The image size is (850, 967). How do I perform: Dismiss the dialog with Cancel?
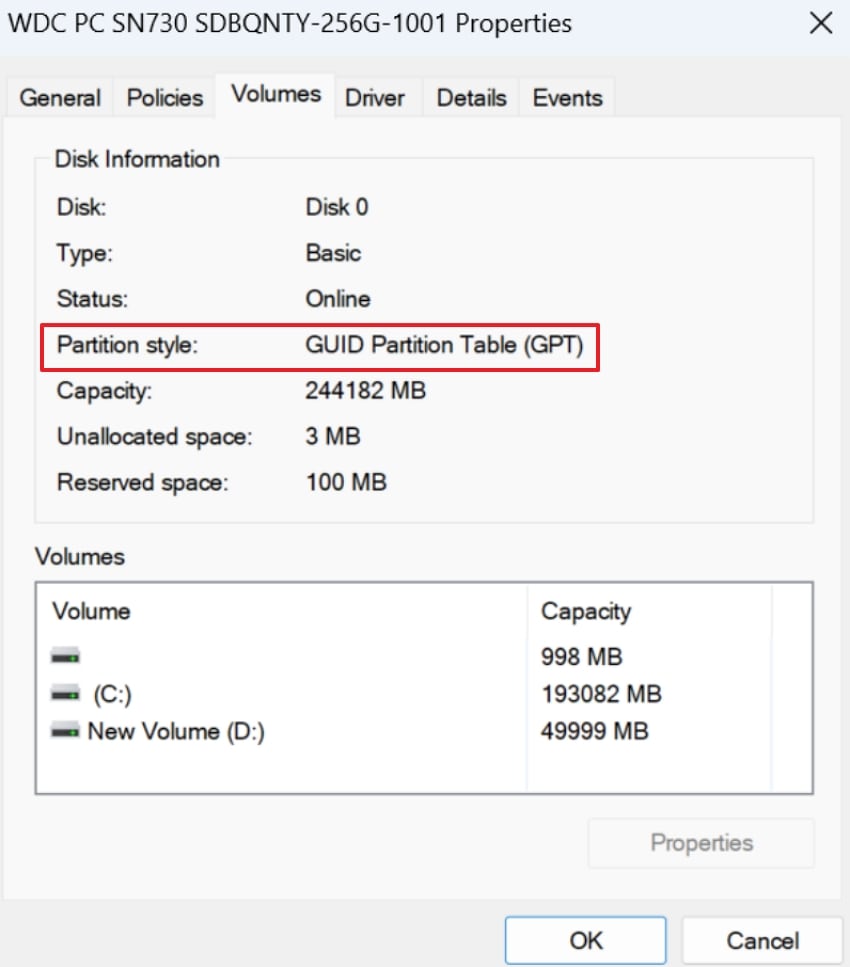763,940
